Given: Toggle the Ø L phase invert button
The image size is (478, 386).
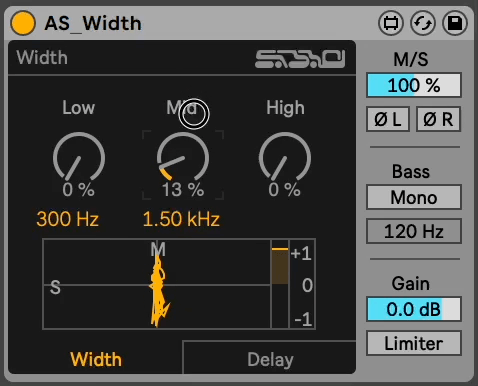Looking at the screenshot, I should click(388, 119).
